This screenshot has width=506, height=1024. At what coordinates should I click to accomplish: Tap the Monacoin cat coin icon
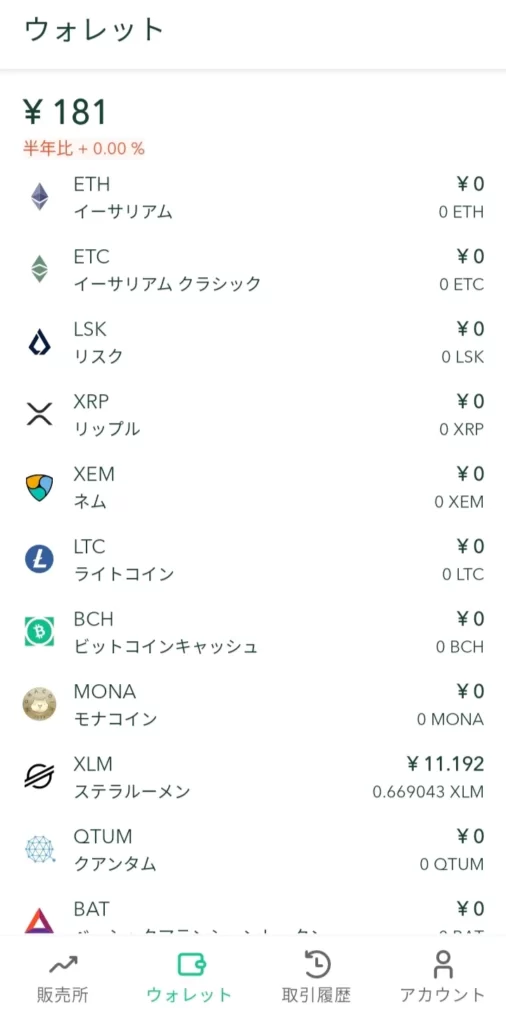40,704
